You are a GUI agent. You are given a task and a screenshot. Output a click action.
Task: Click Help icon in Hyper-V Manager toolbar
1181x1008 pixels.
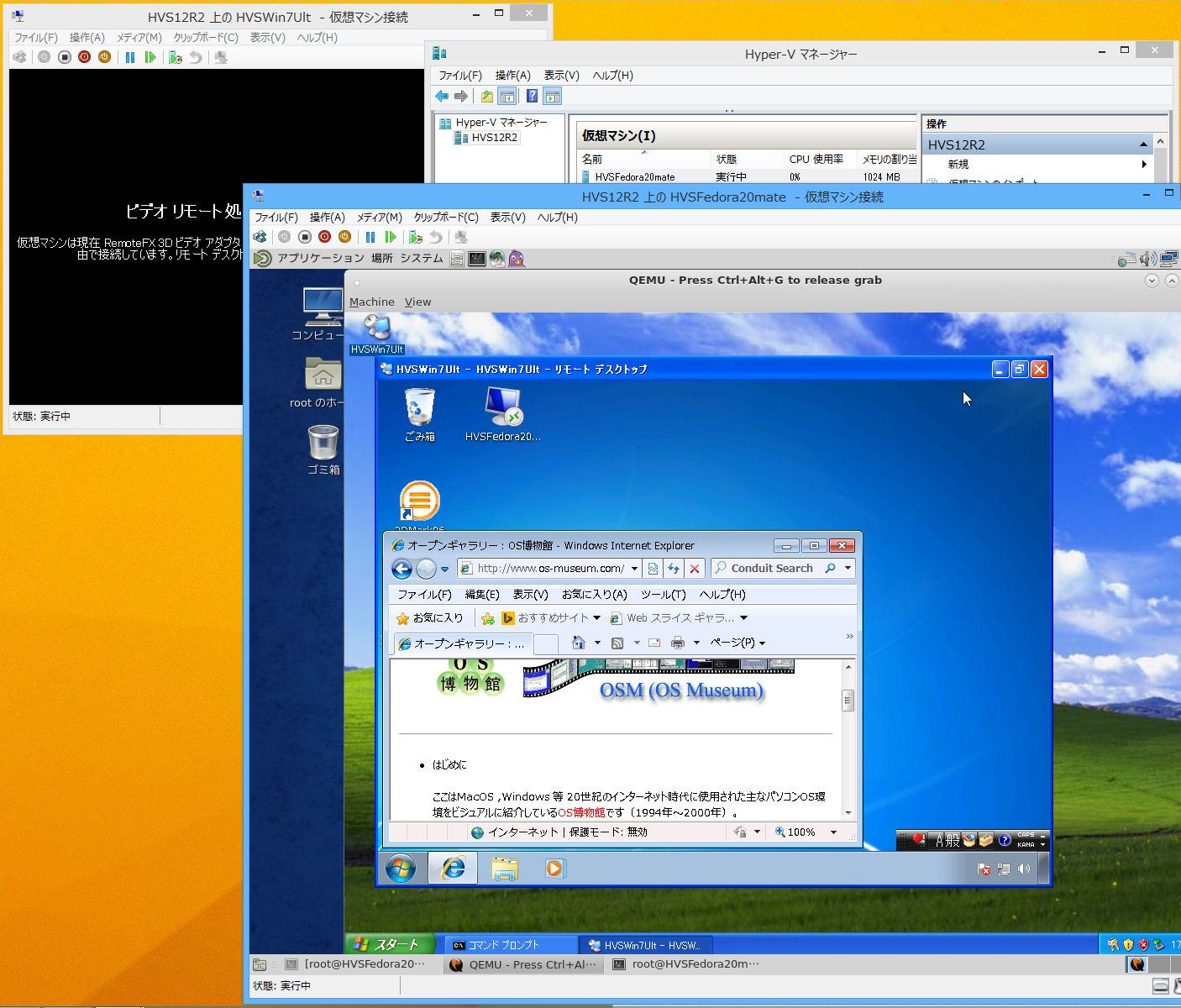pos(532,97)
